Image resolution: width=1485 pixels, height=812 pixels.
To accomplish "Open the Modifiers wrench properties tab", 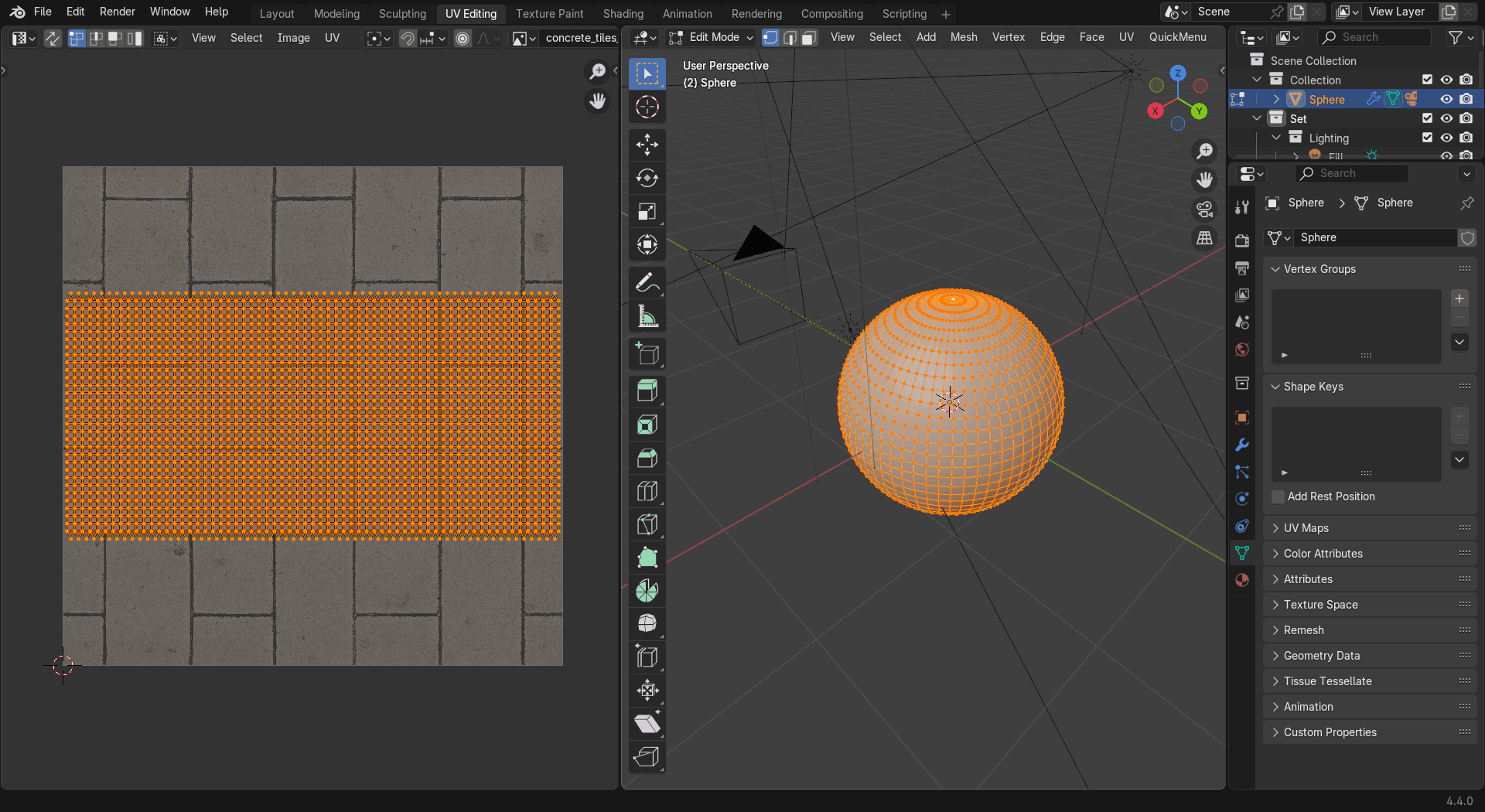I will pyautogui.click(x=1242, y=445).
